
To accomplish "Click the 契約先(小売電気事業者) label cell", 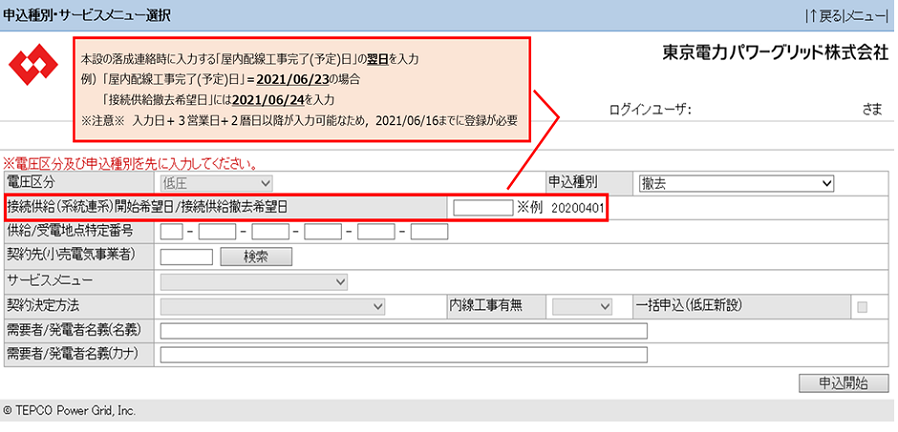I will (x=79, y=257).
